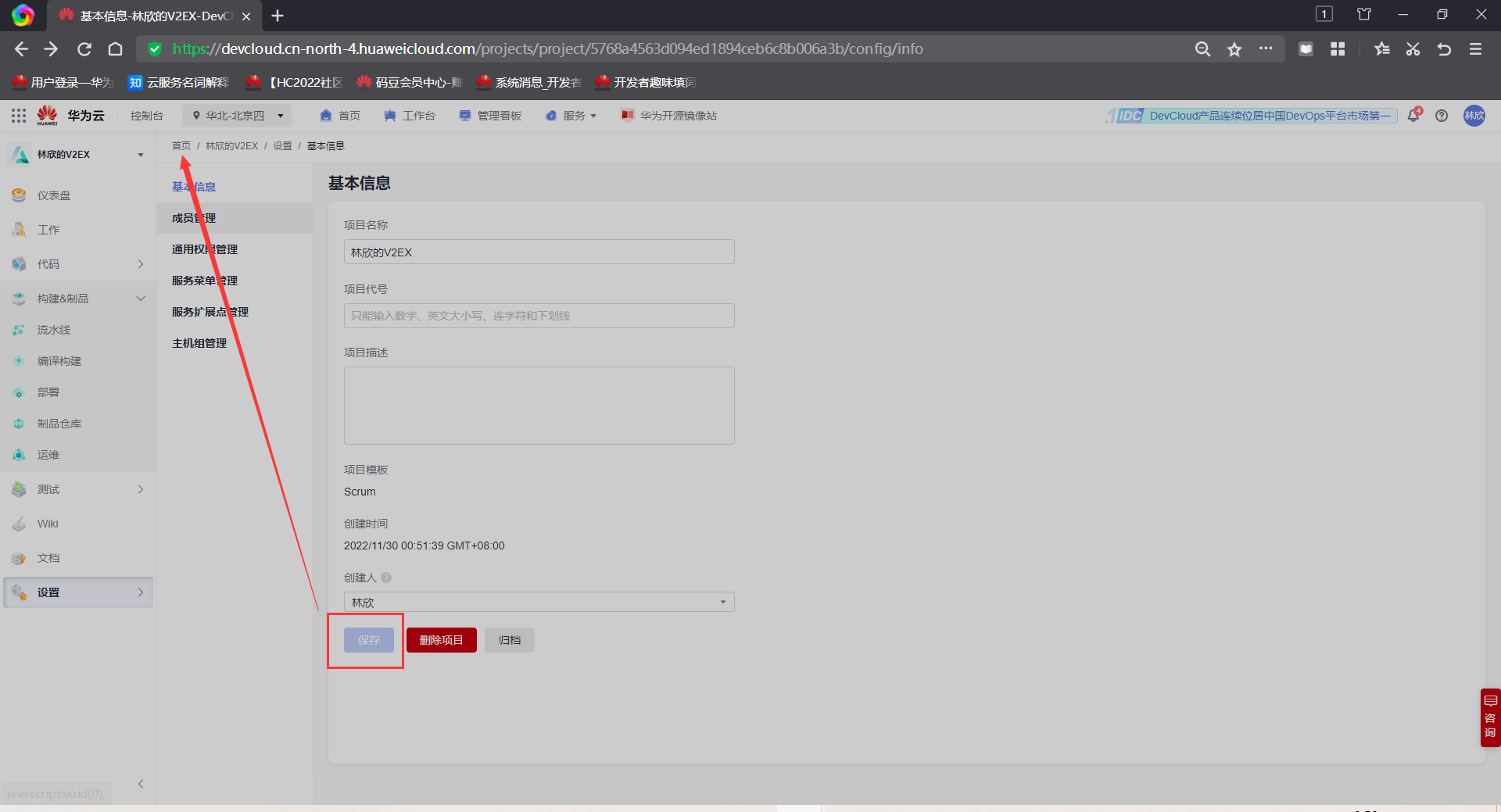The image size is (1501, 812).
Task: Open the 服务 dropdown menu
Action: [x=571, y=116]
